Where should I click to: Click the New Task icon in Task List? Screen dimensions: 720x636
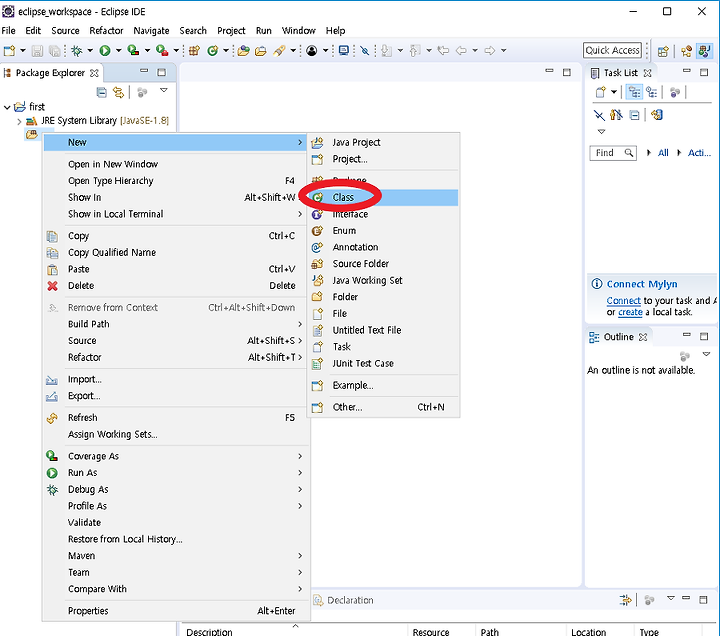[x=601, y=92]
